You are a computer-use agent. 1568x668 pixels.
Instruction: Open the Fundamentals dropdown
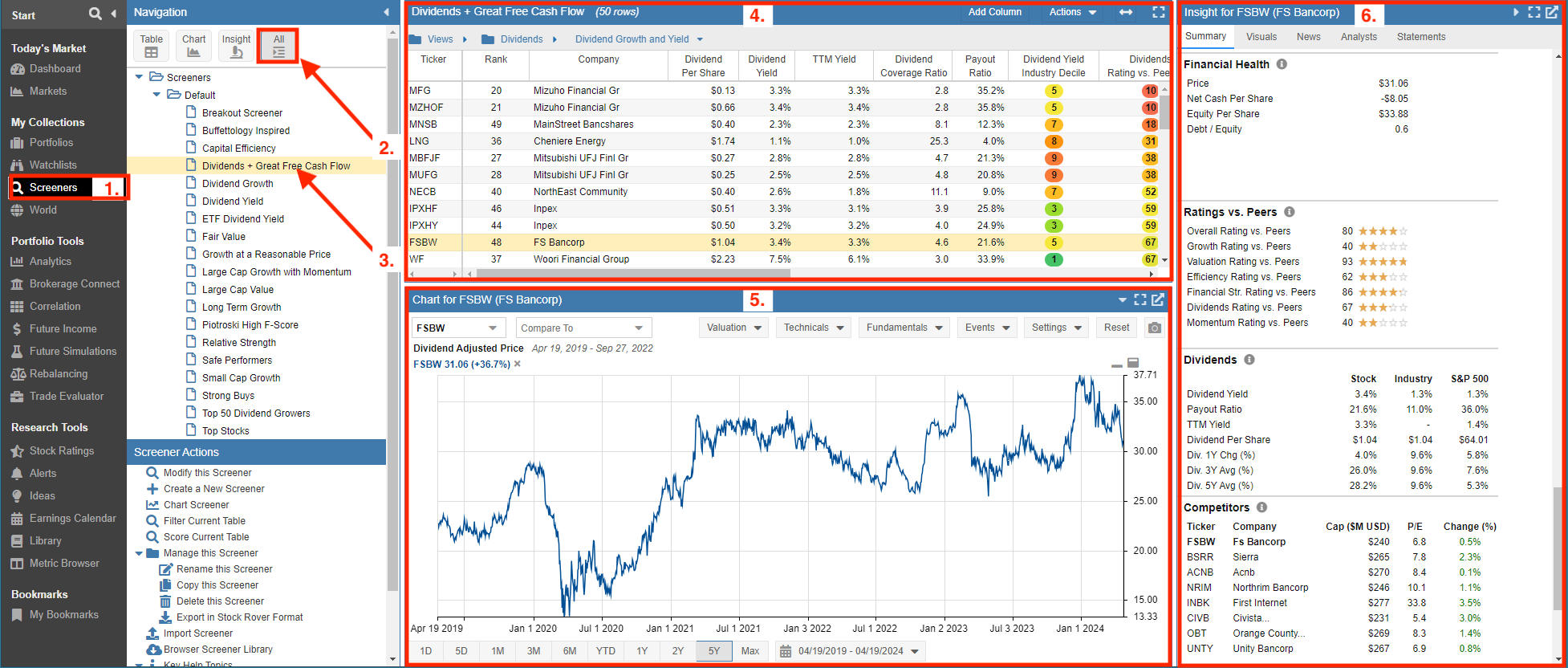point(904,328)
